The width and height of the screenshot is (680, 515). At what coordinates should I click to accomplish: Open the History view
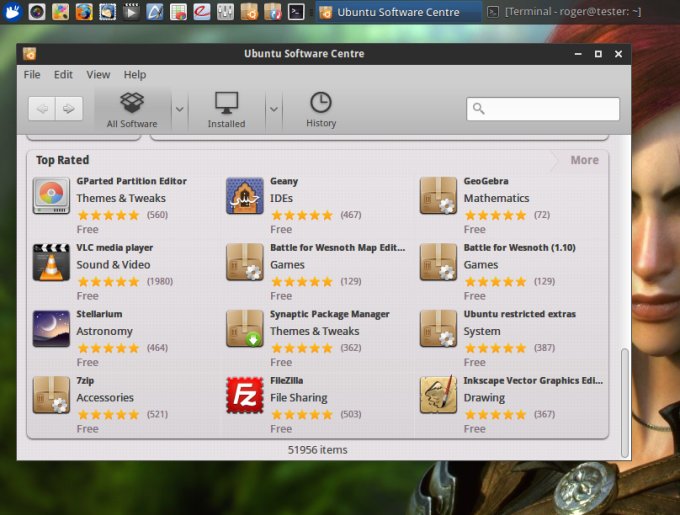(x=321, y=110)
